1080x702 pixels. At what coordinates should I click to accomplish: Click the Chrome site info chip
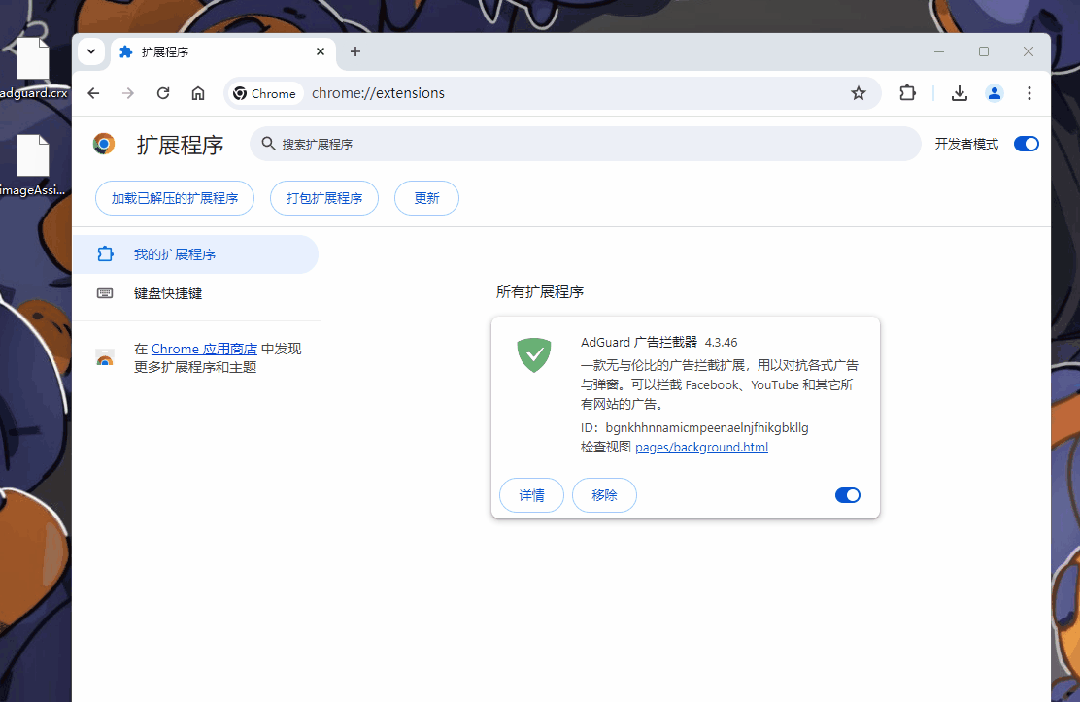pos(264,93)
